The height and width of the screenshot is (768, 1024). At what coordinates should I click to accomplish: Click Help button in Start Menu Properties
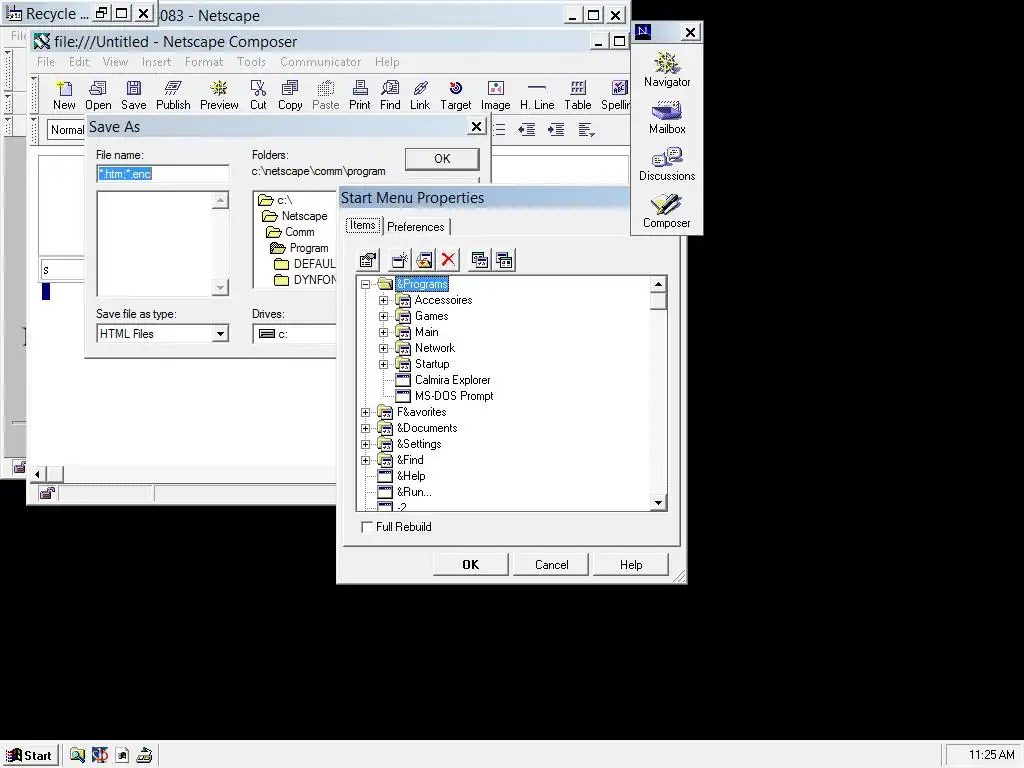631,565
